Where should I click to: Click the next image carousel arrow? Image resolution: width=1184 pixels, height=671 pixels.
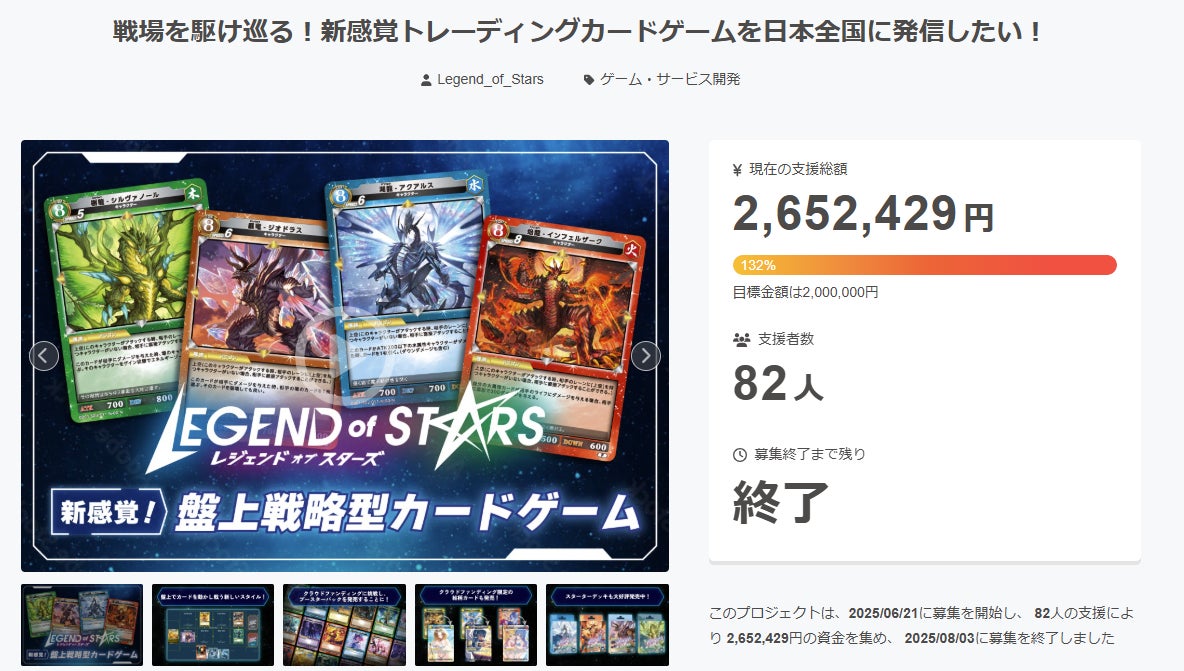click(x=646, y=356)
